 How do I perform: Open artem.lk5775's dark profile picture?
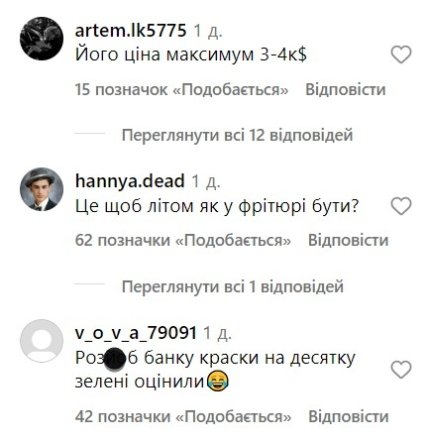coord(42,39)
